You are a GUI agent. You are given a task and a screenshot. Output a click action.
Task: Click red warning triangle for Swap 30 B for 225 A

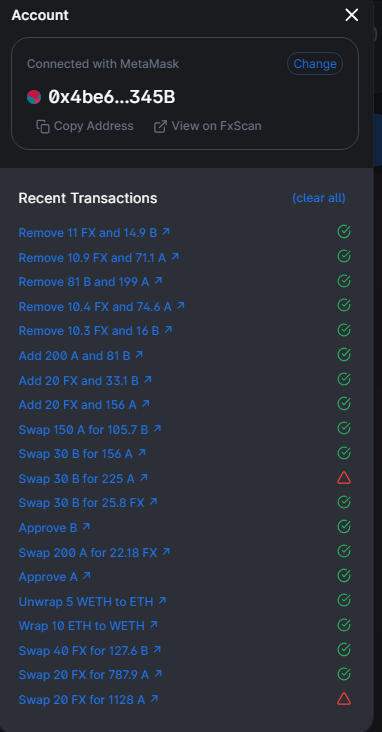(x=344, y=478)
